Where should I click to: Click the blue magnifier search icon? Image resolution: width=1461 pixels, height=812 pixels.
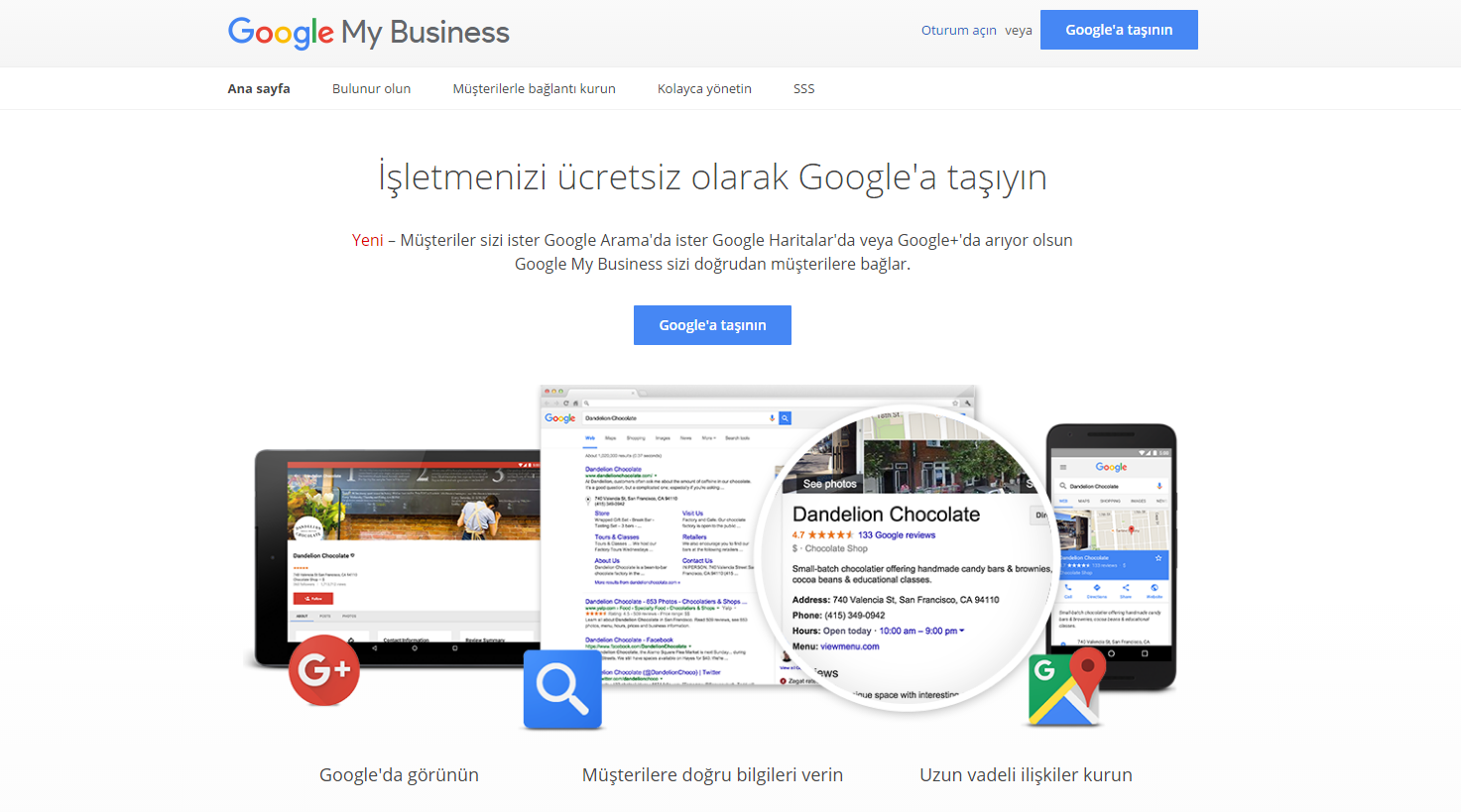562,689
